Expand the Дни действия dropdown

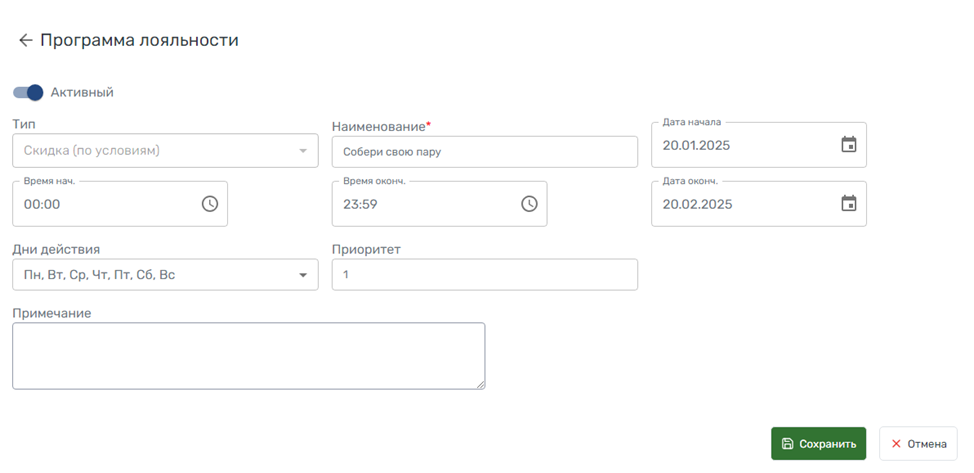click(x=302, y=275)
